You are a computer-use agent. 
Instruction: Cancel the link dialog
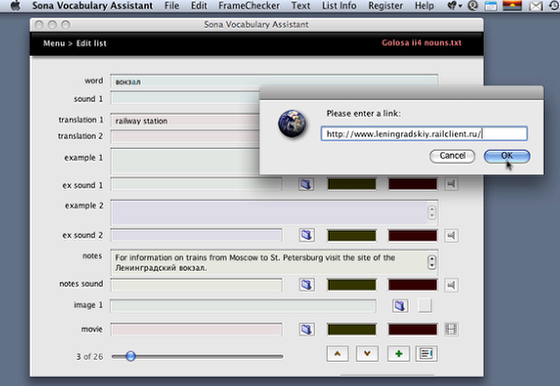coord(452,156)
